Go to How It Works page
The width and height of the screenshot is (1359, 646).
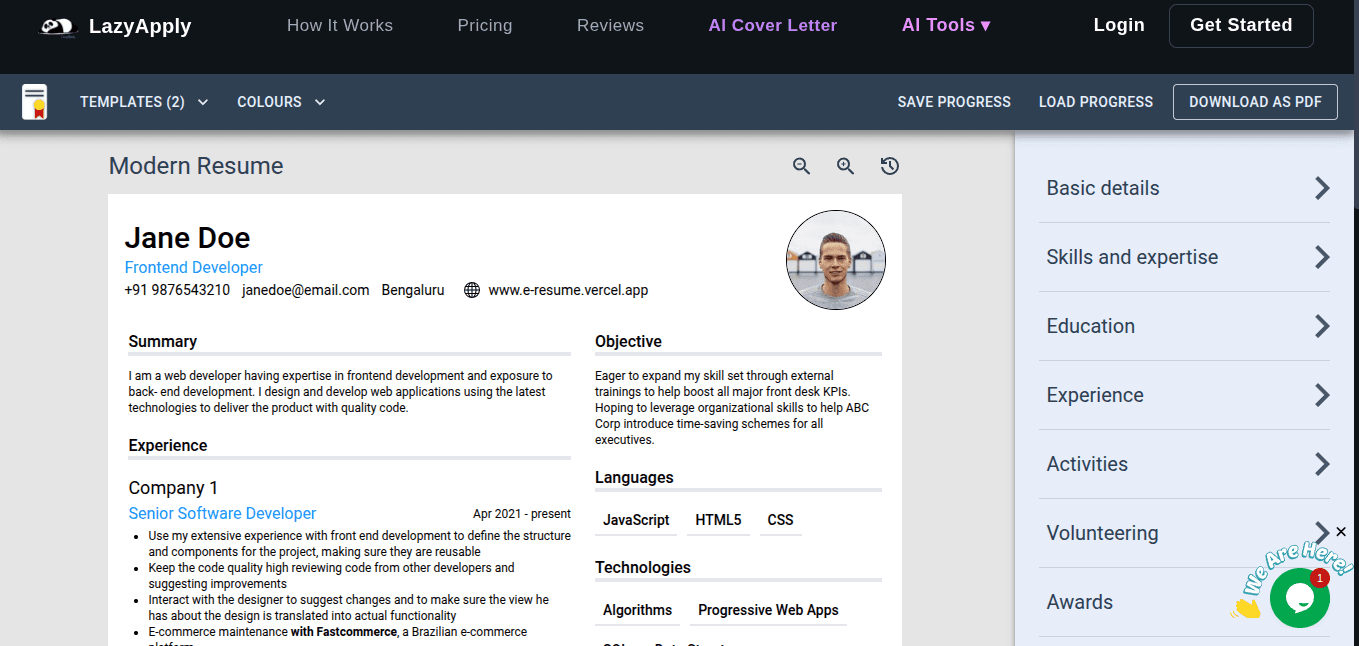click(340, 25)
